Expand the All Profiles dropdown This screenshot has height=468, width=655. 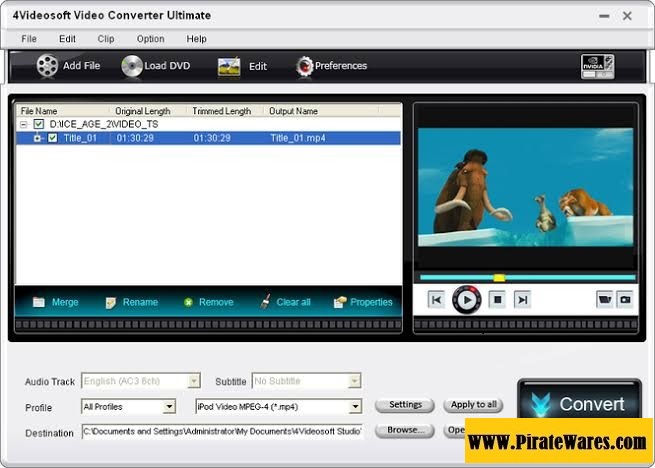click(x=169, y=407)
